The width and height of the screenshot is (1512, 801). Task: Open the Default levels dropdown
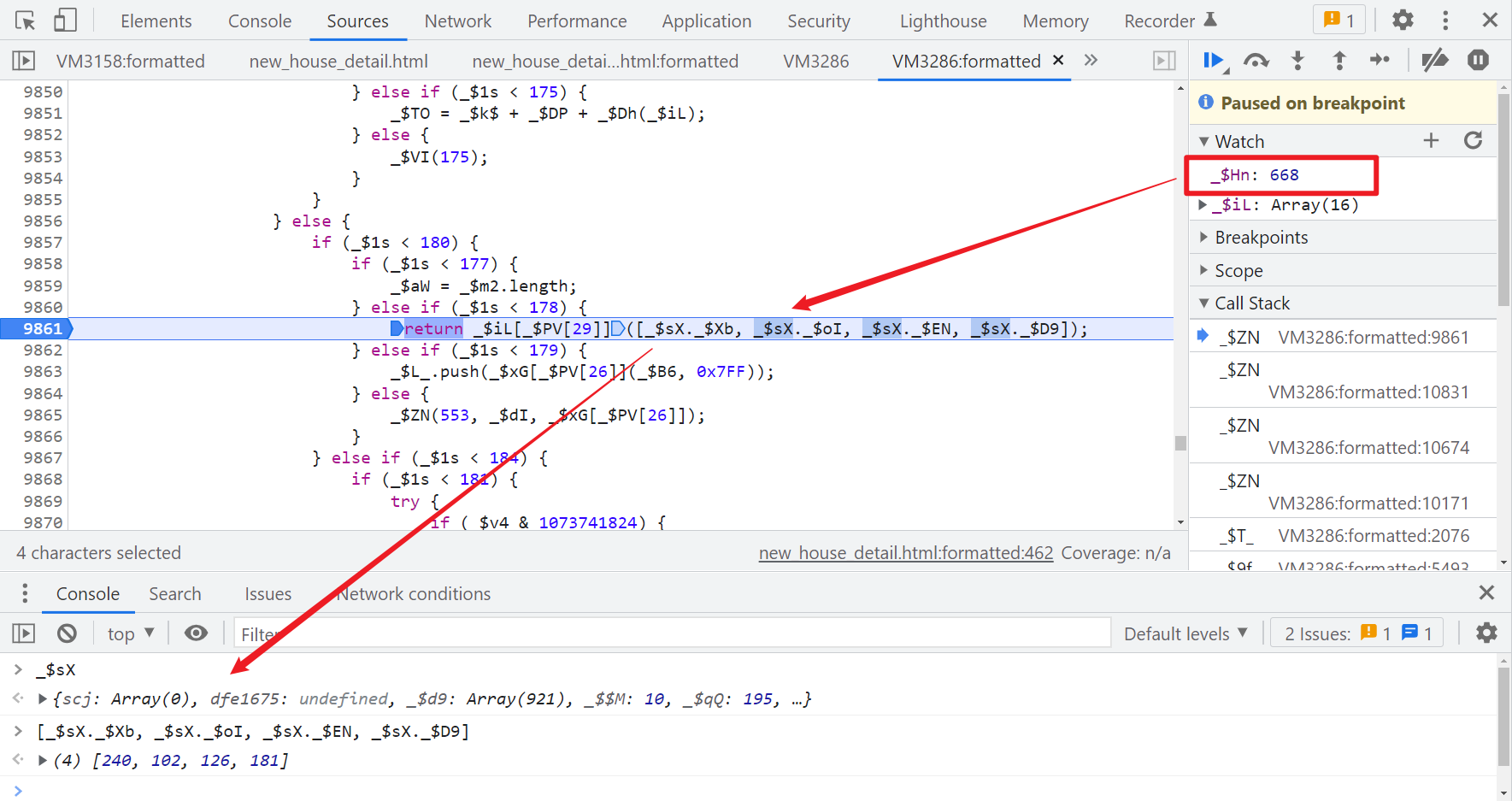point(1186,633)
